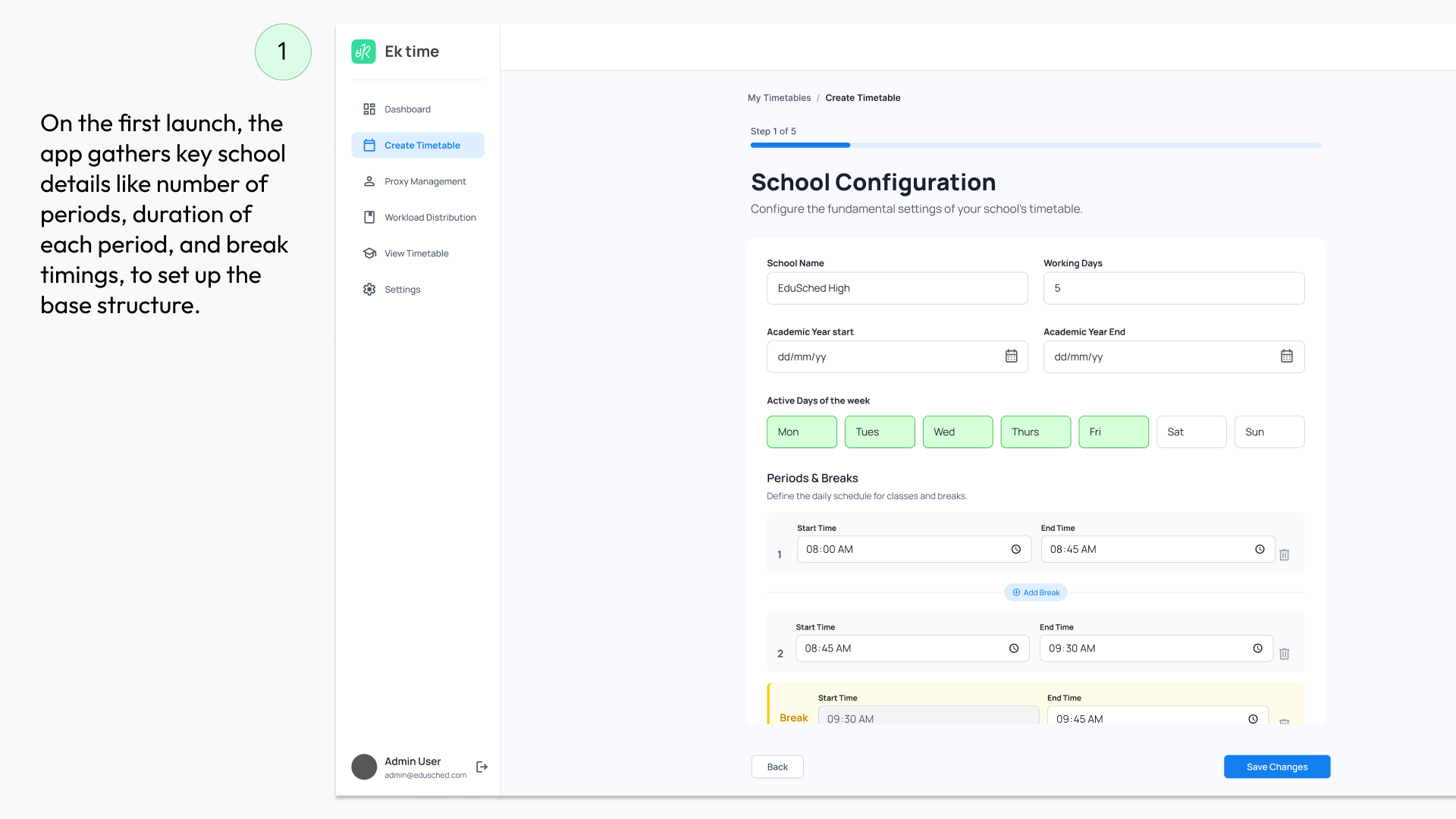Click clock icon in period 2 Start Time
This screenshot has width=1456, height=819.
point(1014,648)
